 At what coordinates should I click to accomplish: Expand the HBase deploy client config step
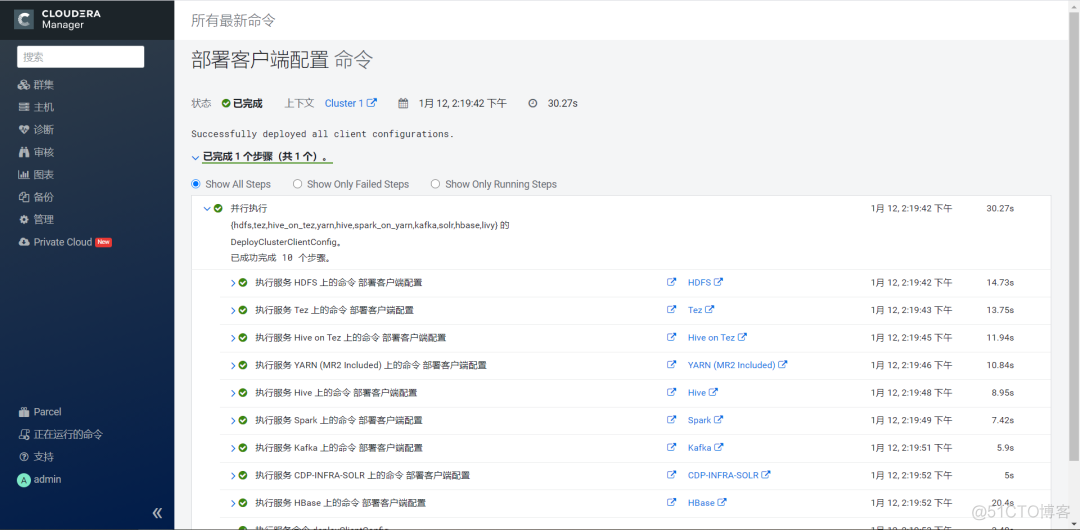[233, 503]
